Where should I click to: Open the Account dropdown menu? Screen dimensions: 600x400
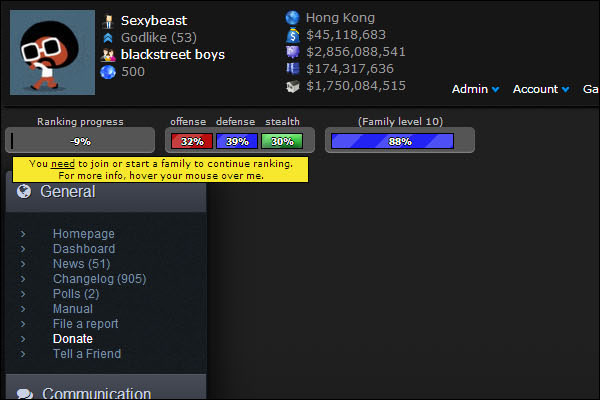(x=541, y=89)
